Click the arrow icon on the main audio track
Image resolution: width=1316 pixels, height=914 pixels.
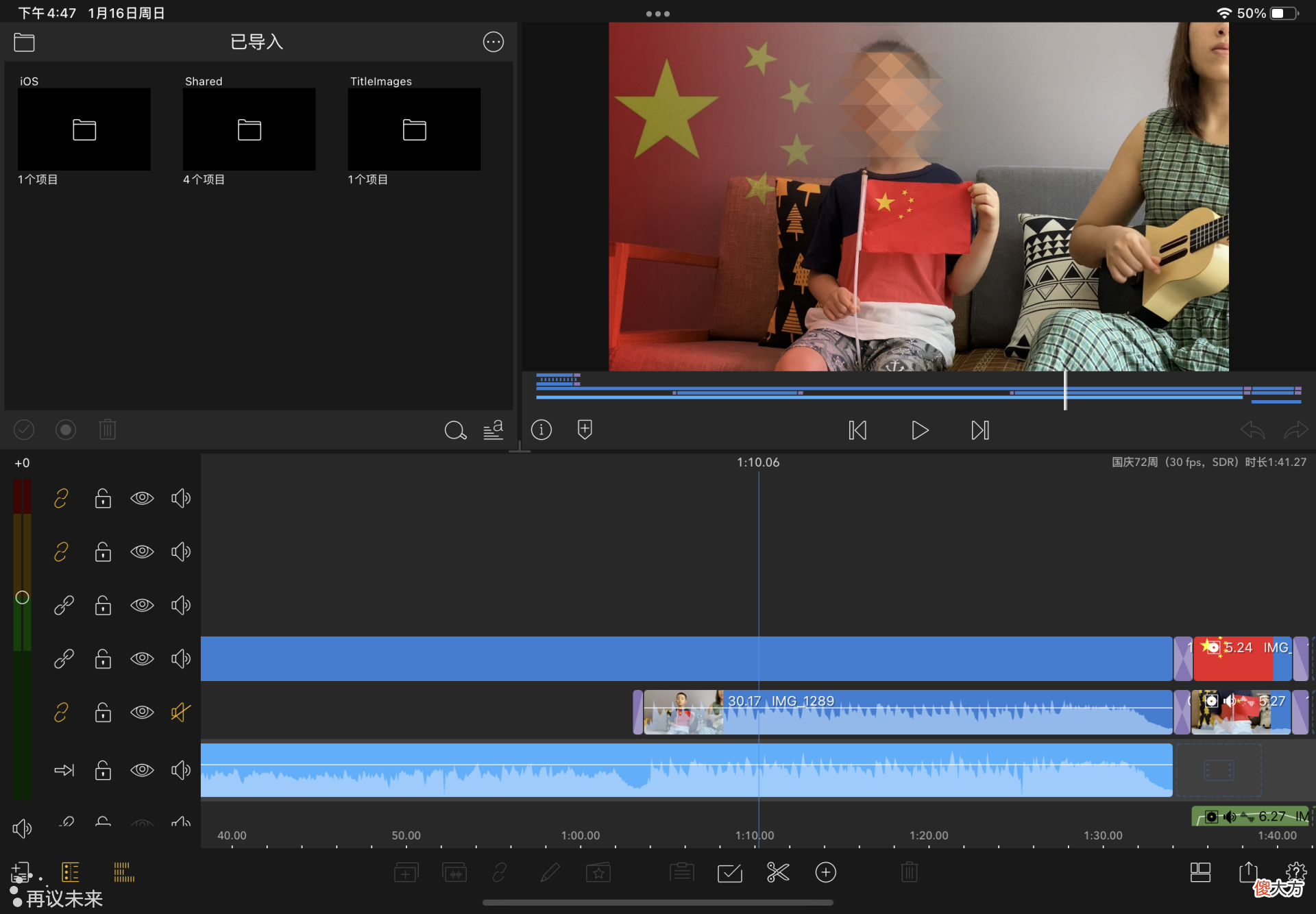[64, 770]
